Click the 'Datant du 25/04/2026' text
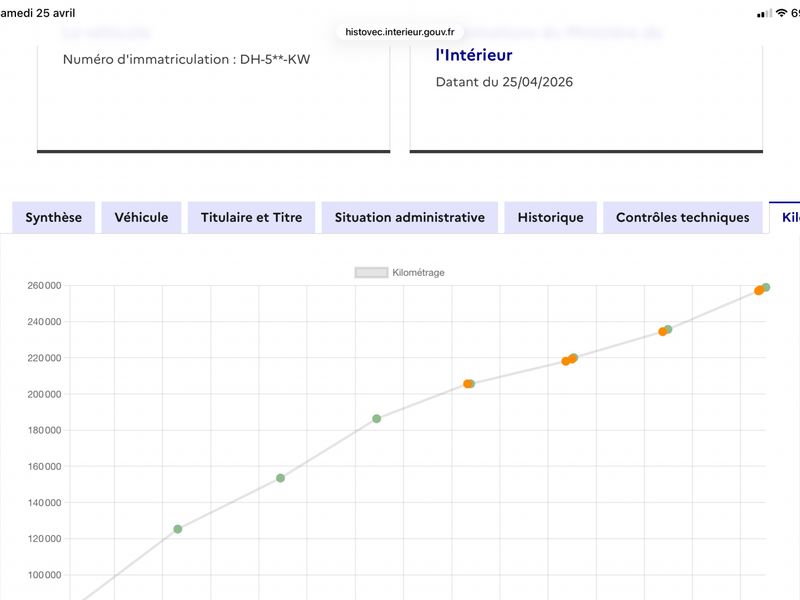Viewport: 800px width, 600px height. [x=504, y=82]
